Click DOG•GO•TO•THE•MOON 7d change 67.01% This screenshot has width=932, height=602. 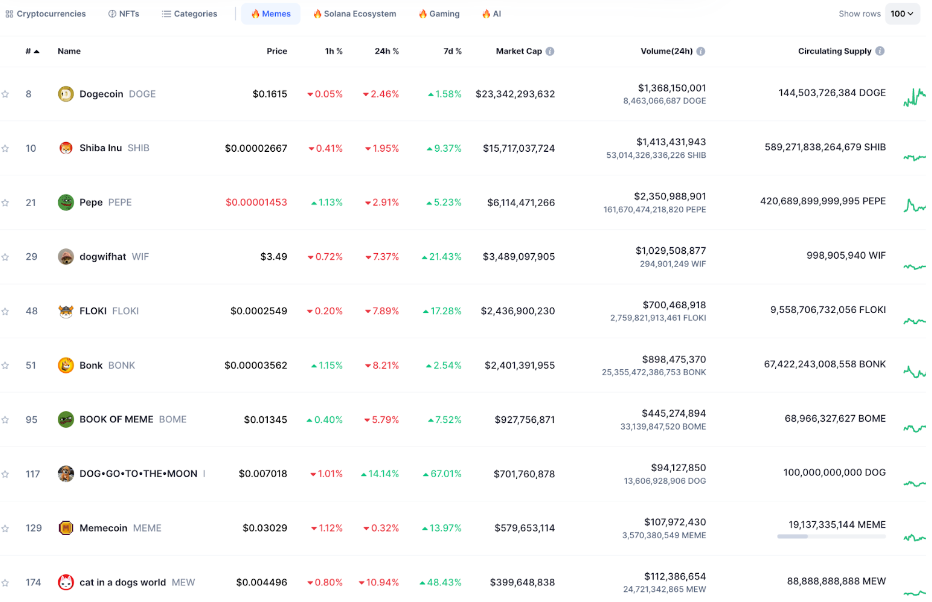(x=442, y=474)
